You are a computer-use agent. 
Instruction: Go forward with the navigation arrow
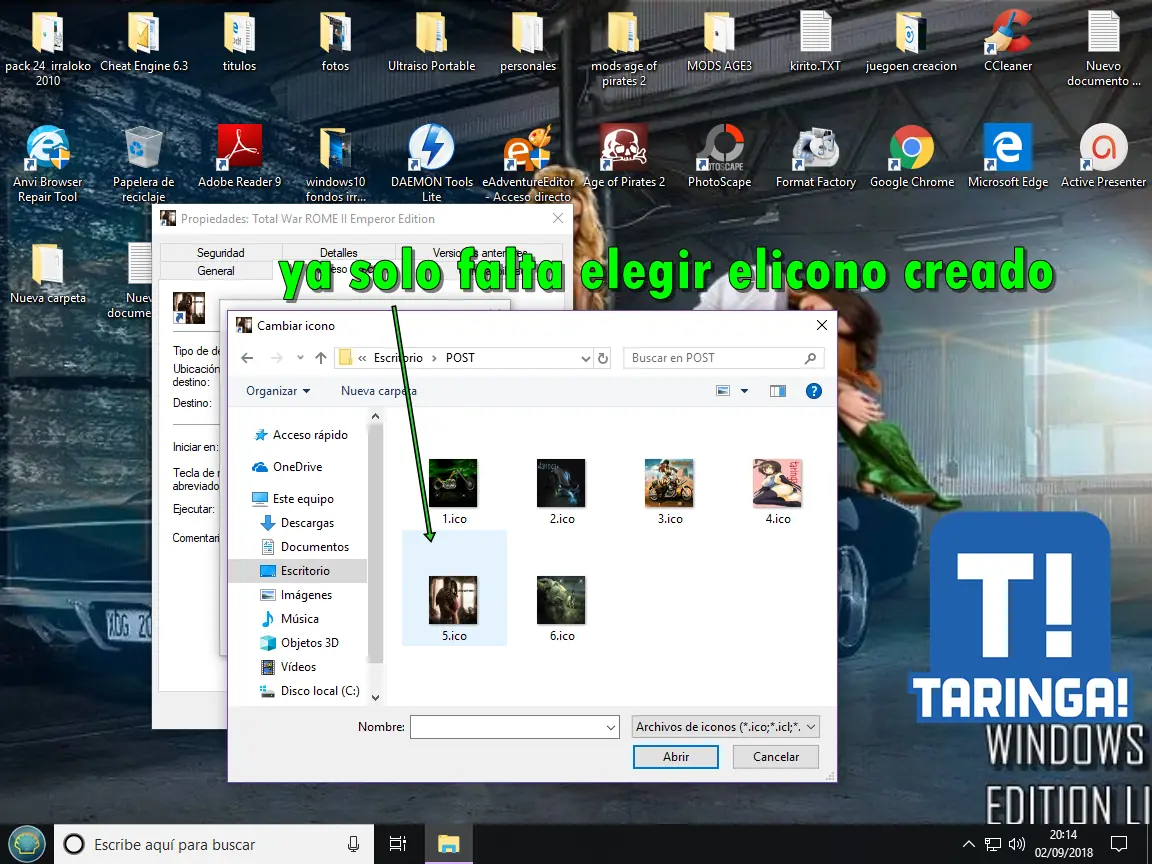point(277,358)
